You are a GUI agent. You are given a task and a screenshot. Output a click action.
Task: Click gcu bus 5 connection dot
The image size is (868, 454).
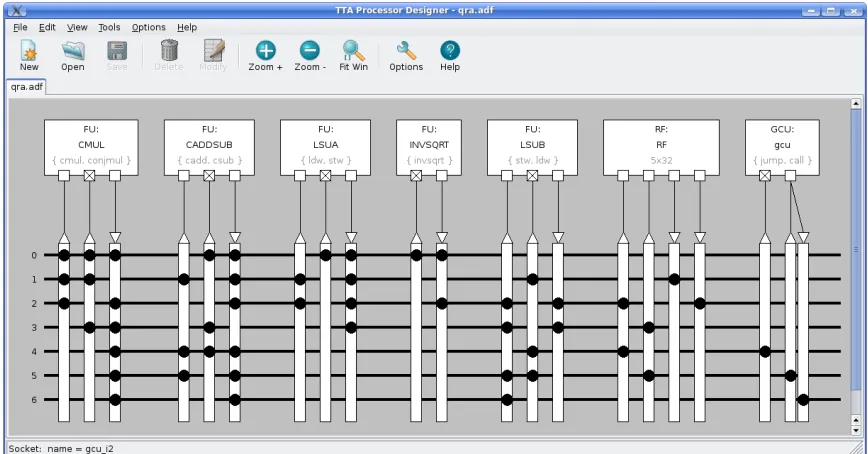(x=790, y=376)
